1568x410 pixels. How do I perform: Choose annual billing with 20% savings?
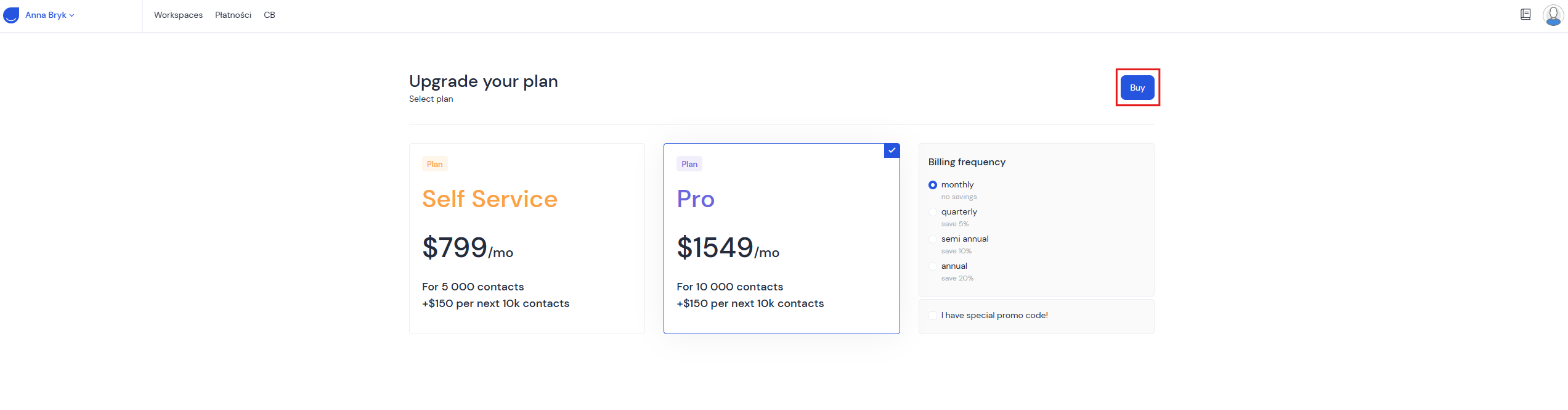pyautogui.click(x=933, y=266)
